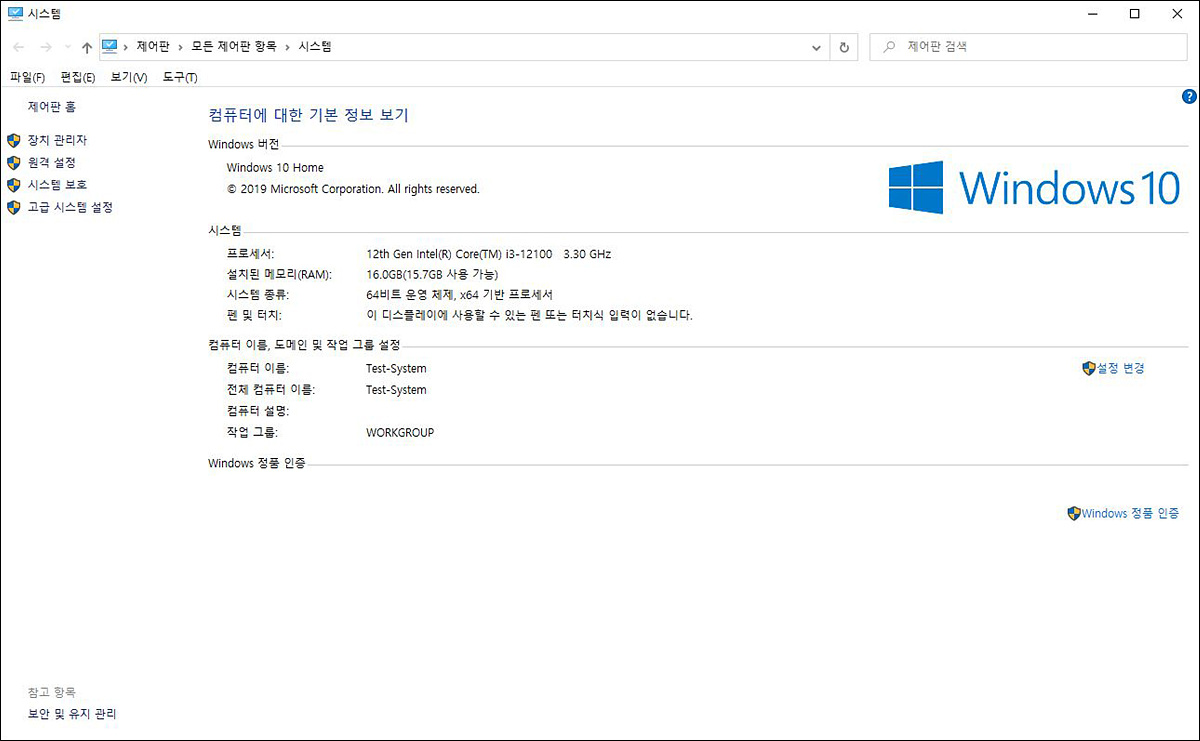Click the magnifier icon in the search box
1200x741 pixels.
[889, 46]
